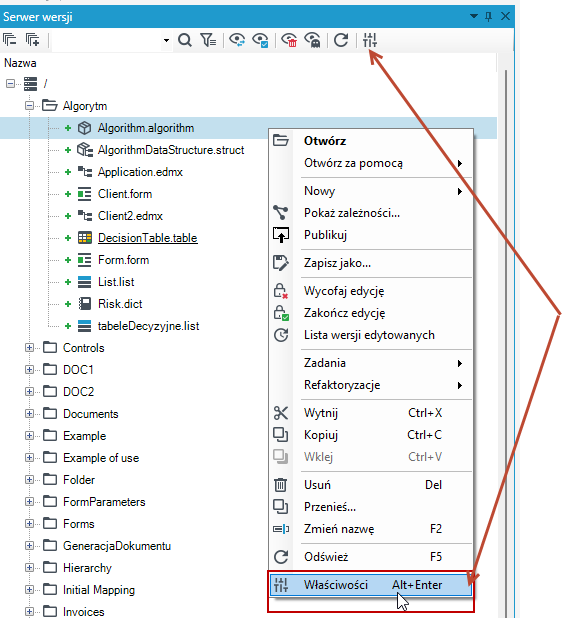
Task: Expand the Forms folder
Action: pyautogui.click(x=29, y=524)
